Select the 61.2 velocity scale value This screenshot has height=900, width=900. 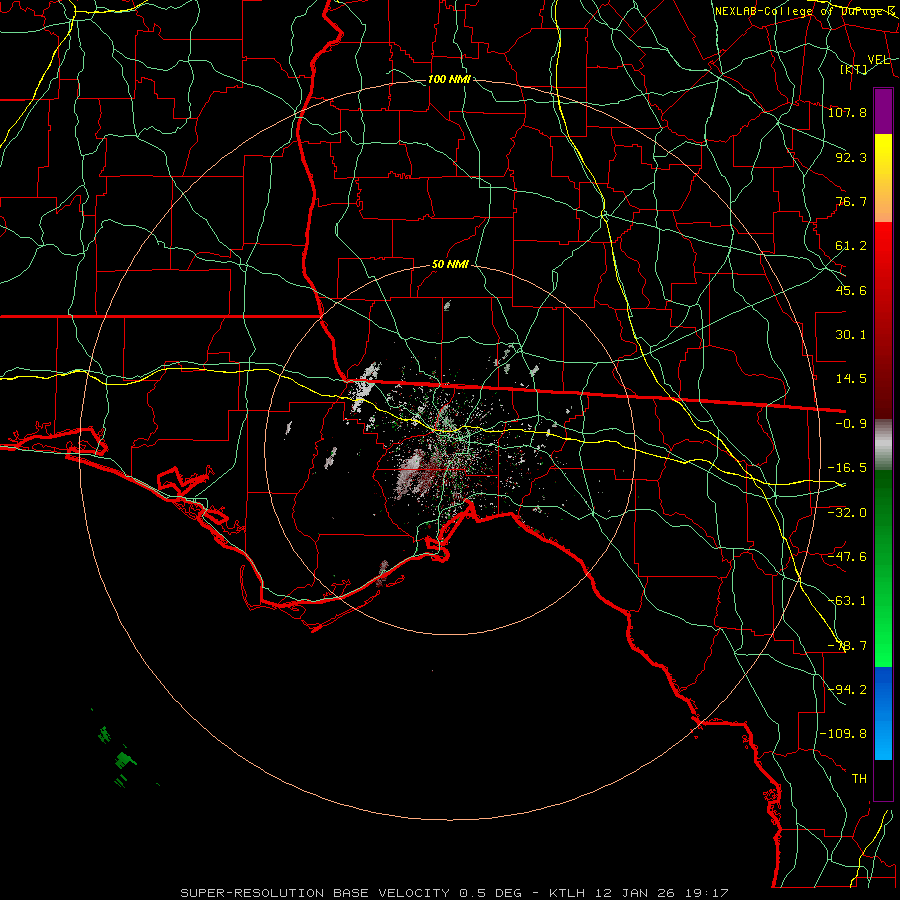coord(851,246)
